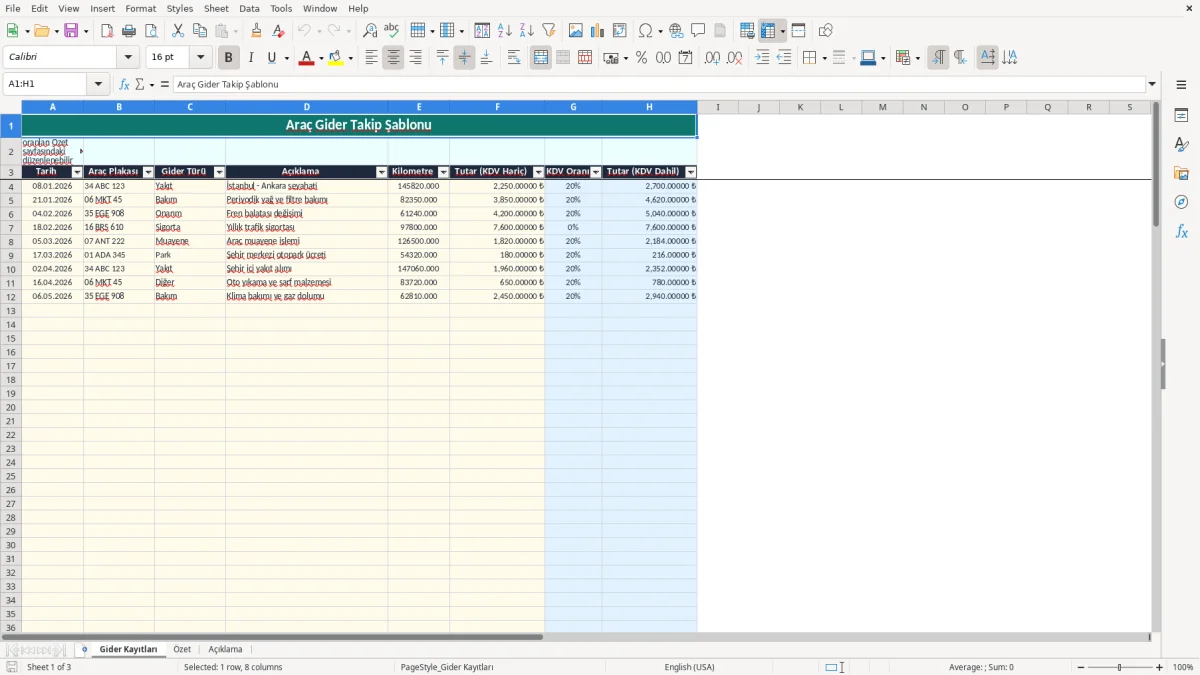Click the Sheet 1 of 3 status
This screenshot has width=1200, height=675.
(49, 667)
